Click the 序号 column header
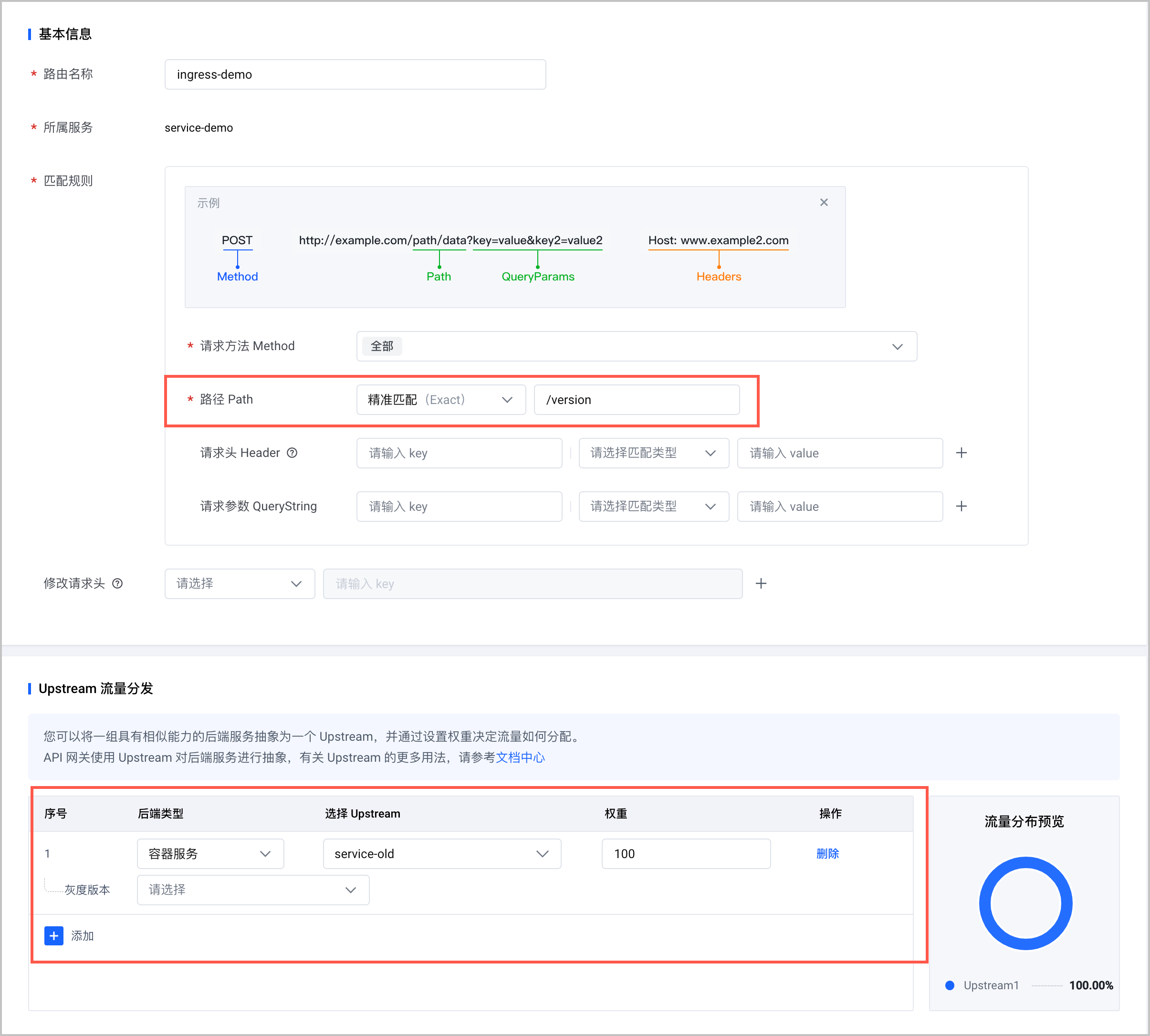Viewport: 1150px width, 1036px height. click(x=56, y=813)
